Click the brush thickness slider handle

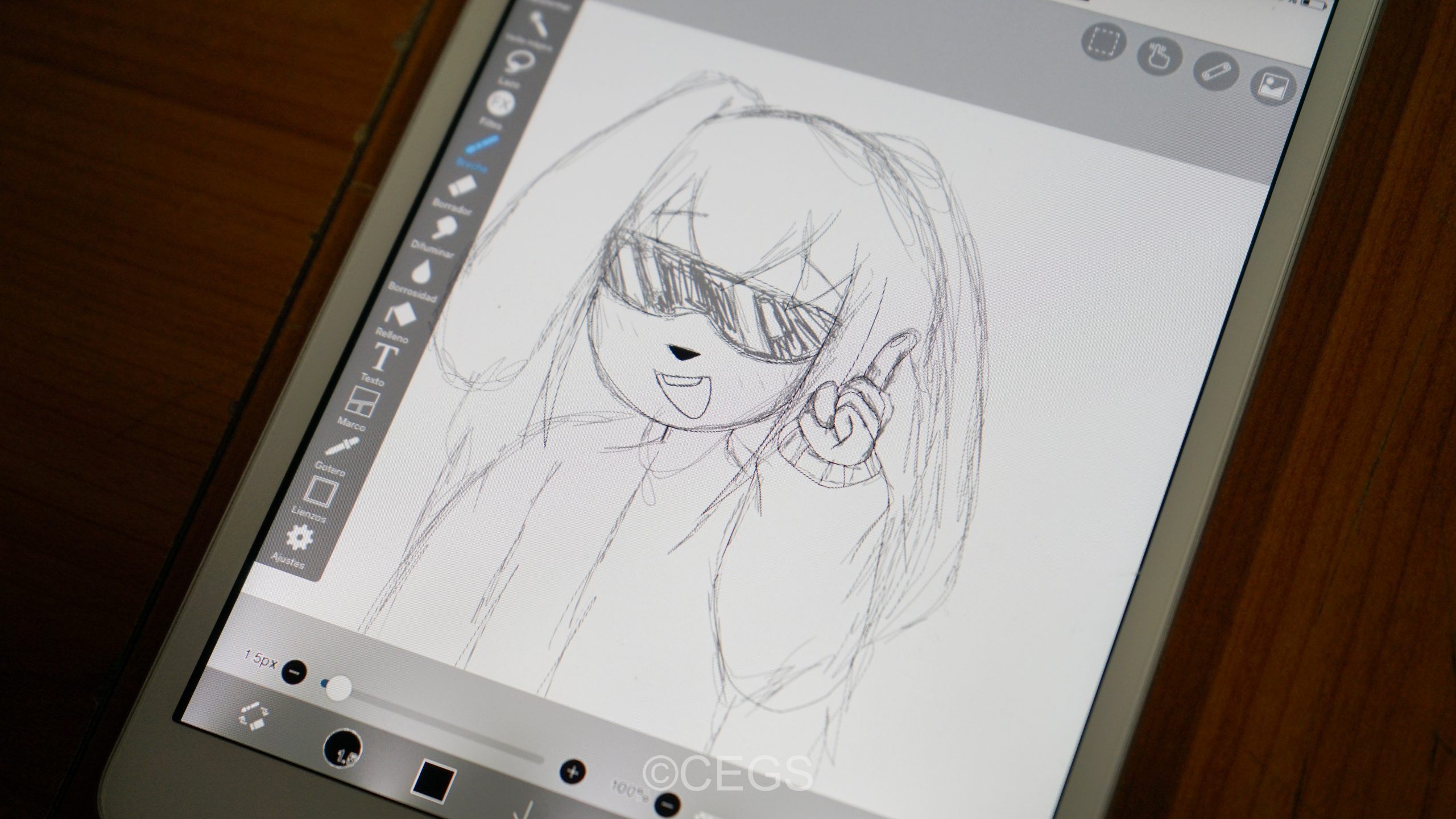click(339, 688)
